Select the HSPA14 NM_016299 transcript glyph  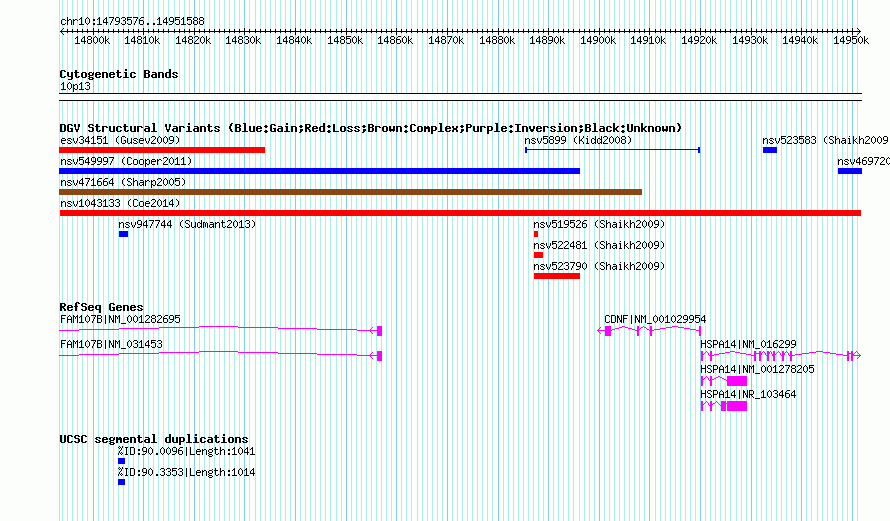[x=781, y=356]
